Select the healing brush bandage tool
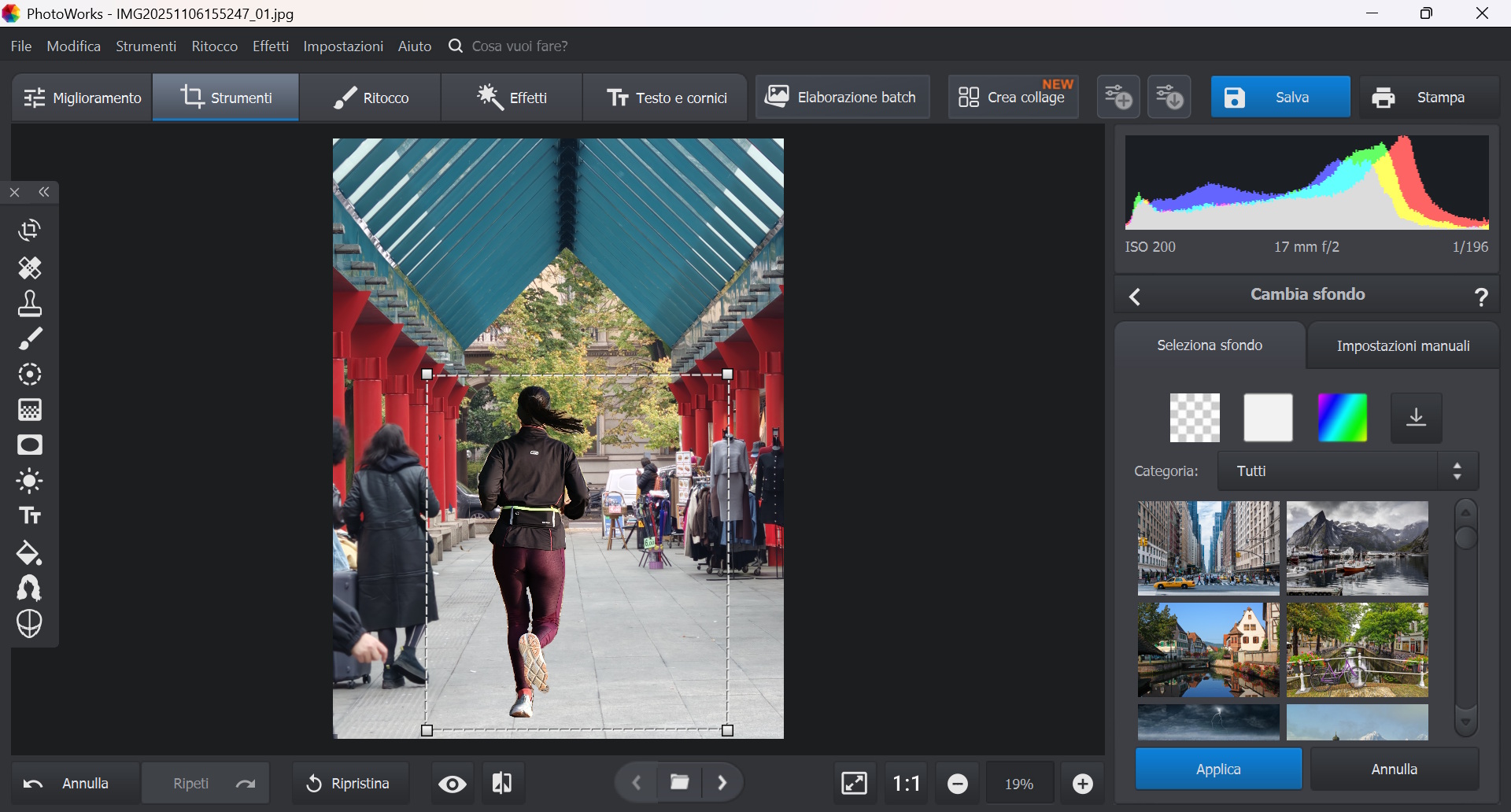Viewport: 1511px width, 812px height. pos(30,268)
